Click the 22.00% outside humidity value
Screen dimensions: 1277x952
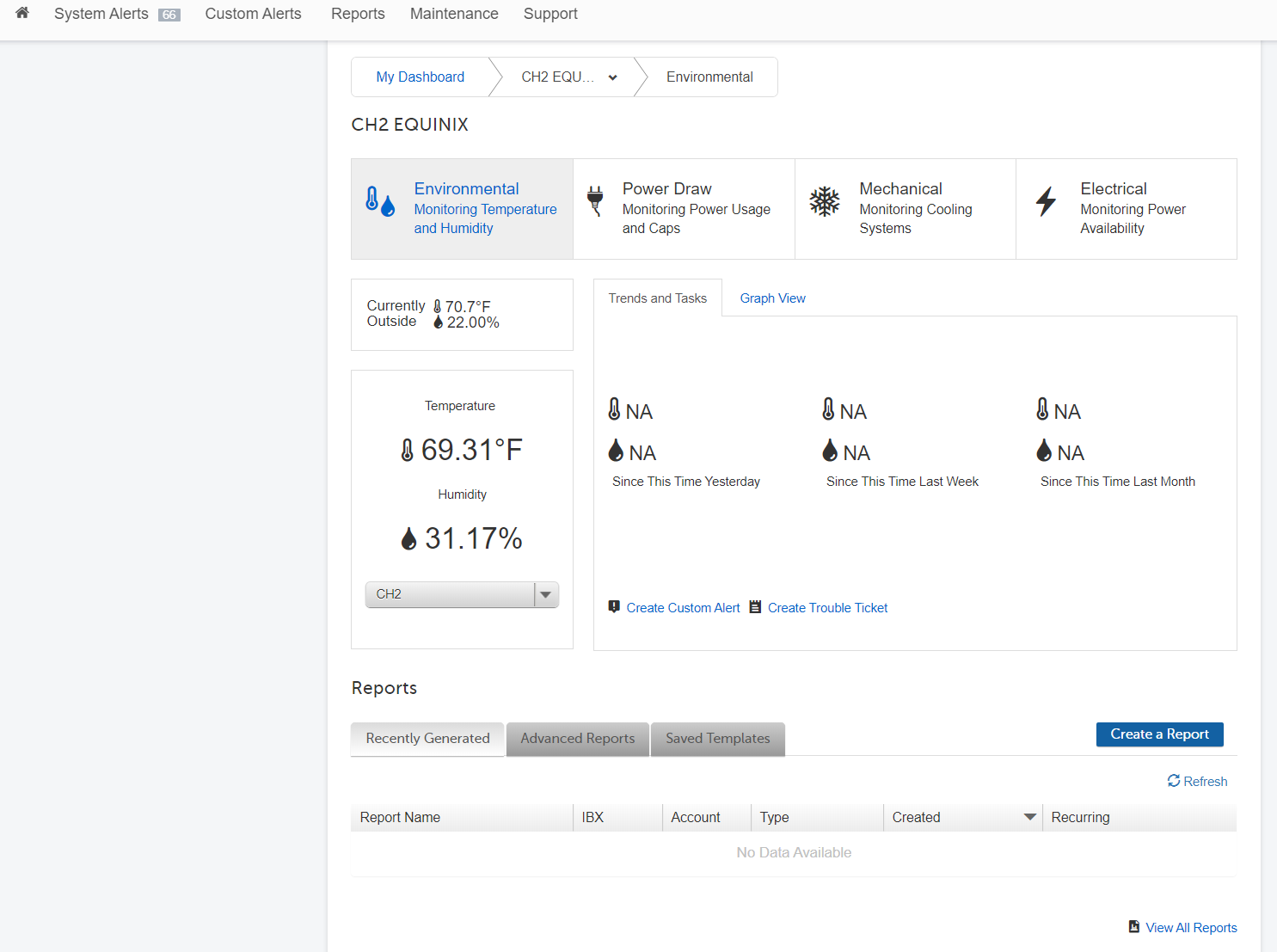473,322
